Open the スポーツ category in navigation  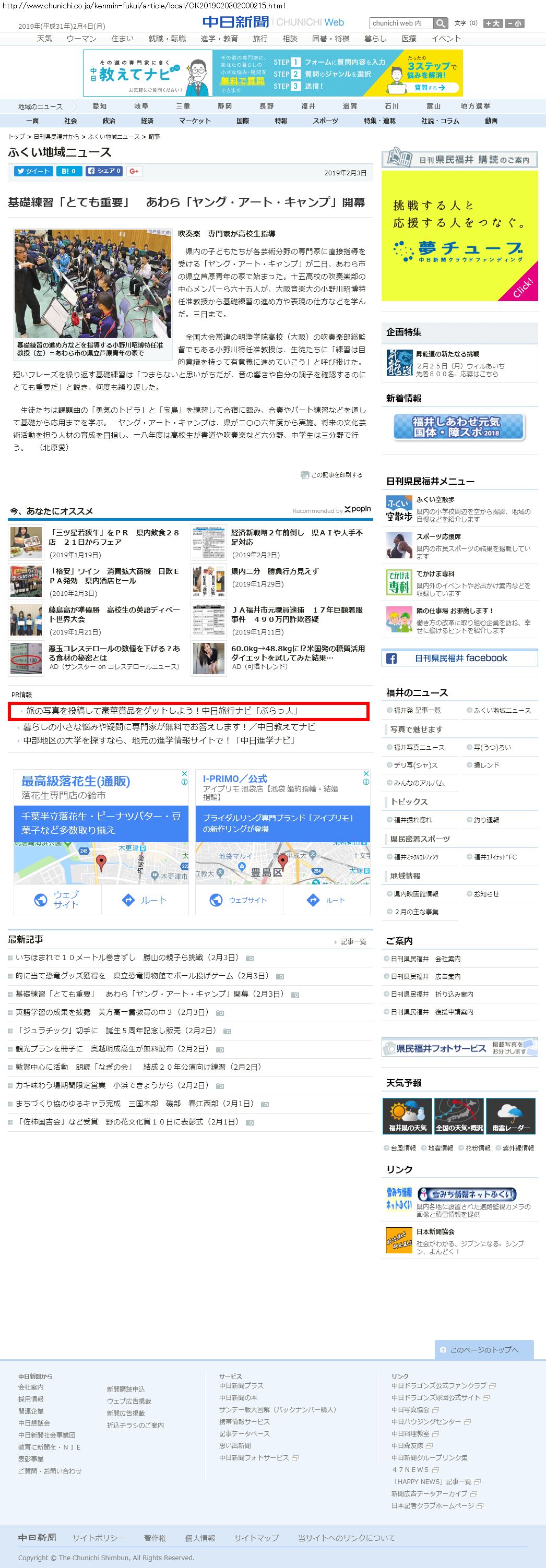[325, 121]
